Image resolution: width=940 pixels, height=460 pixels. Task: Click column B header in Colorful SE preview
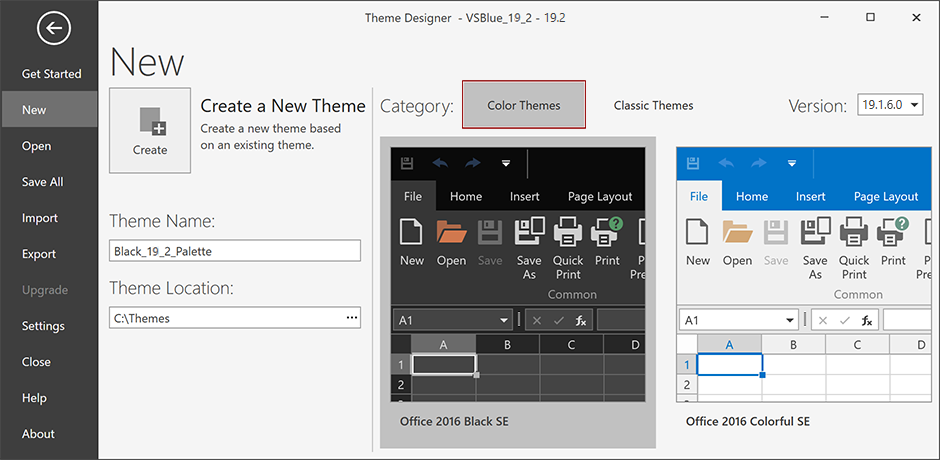click(793, 344)
